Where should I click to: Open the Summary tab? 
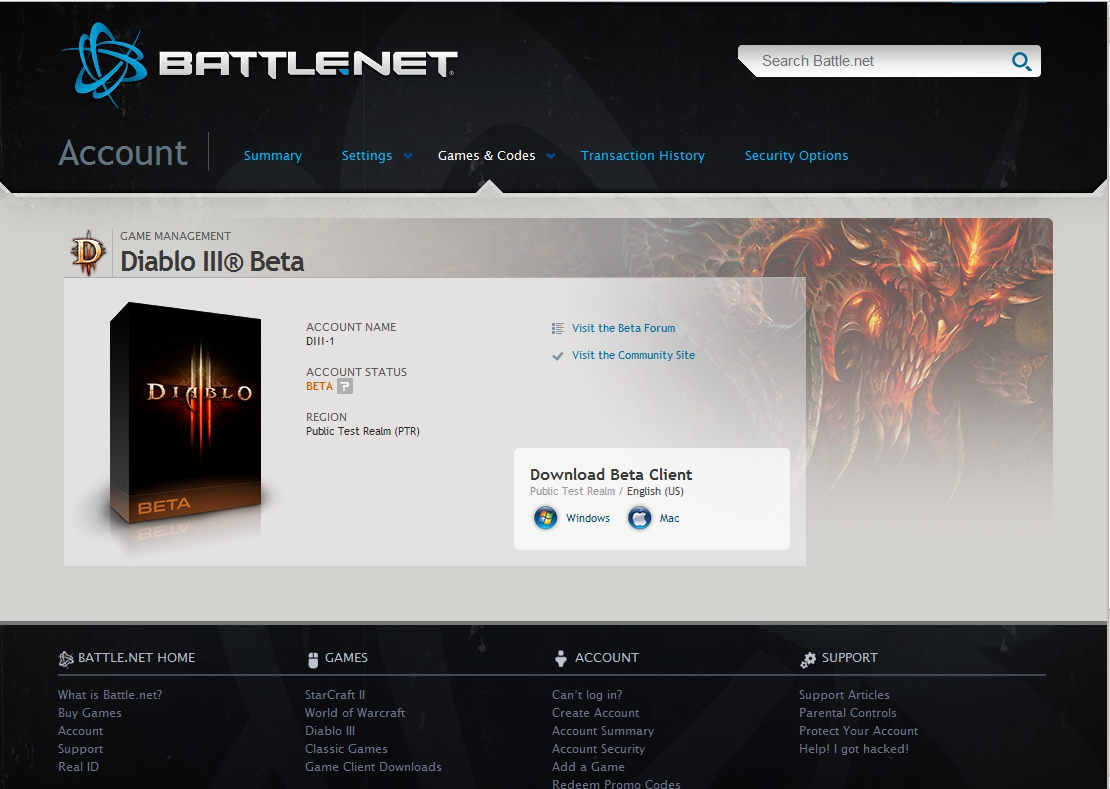[x=273, y=156]
